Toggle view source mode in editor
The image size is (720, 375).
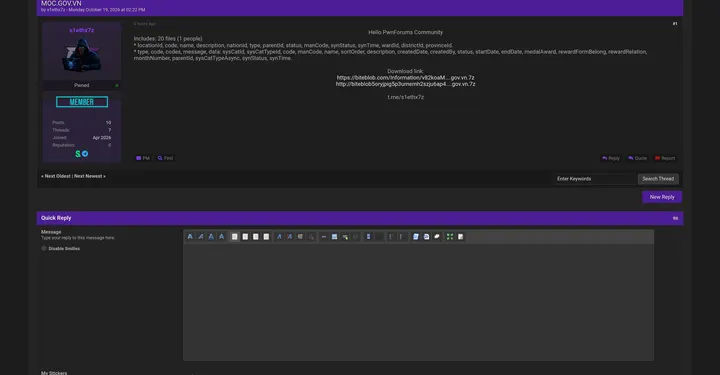[461, 237]
